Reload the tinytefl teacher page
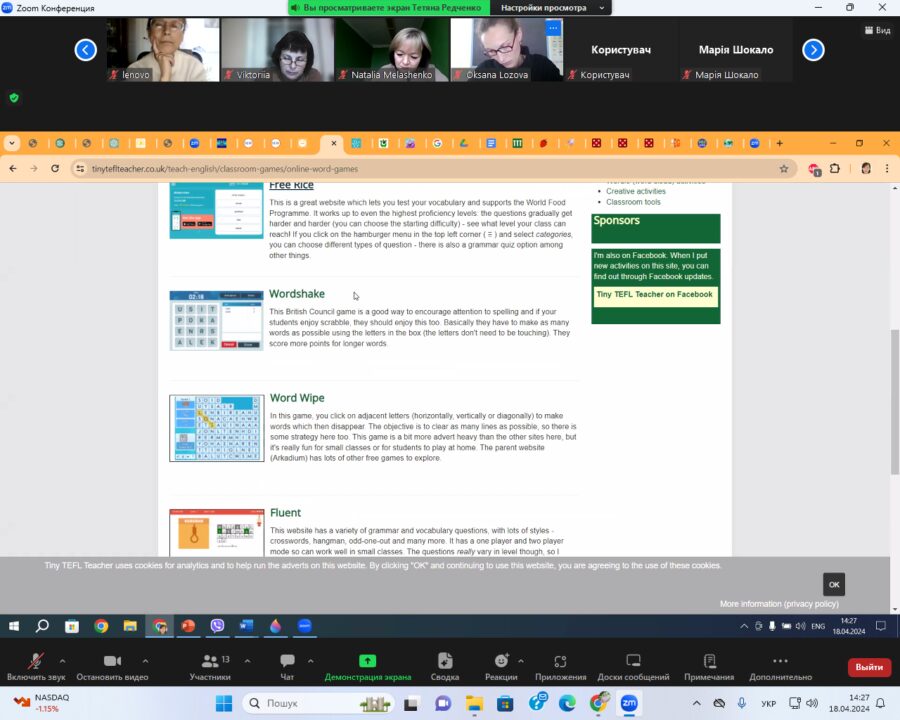 pyautogui.click(x=55, y=168)
